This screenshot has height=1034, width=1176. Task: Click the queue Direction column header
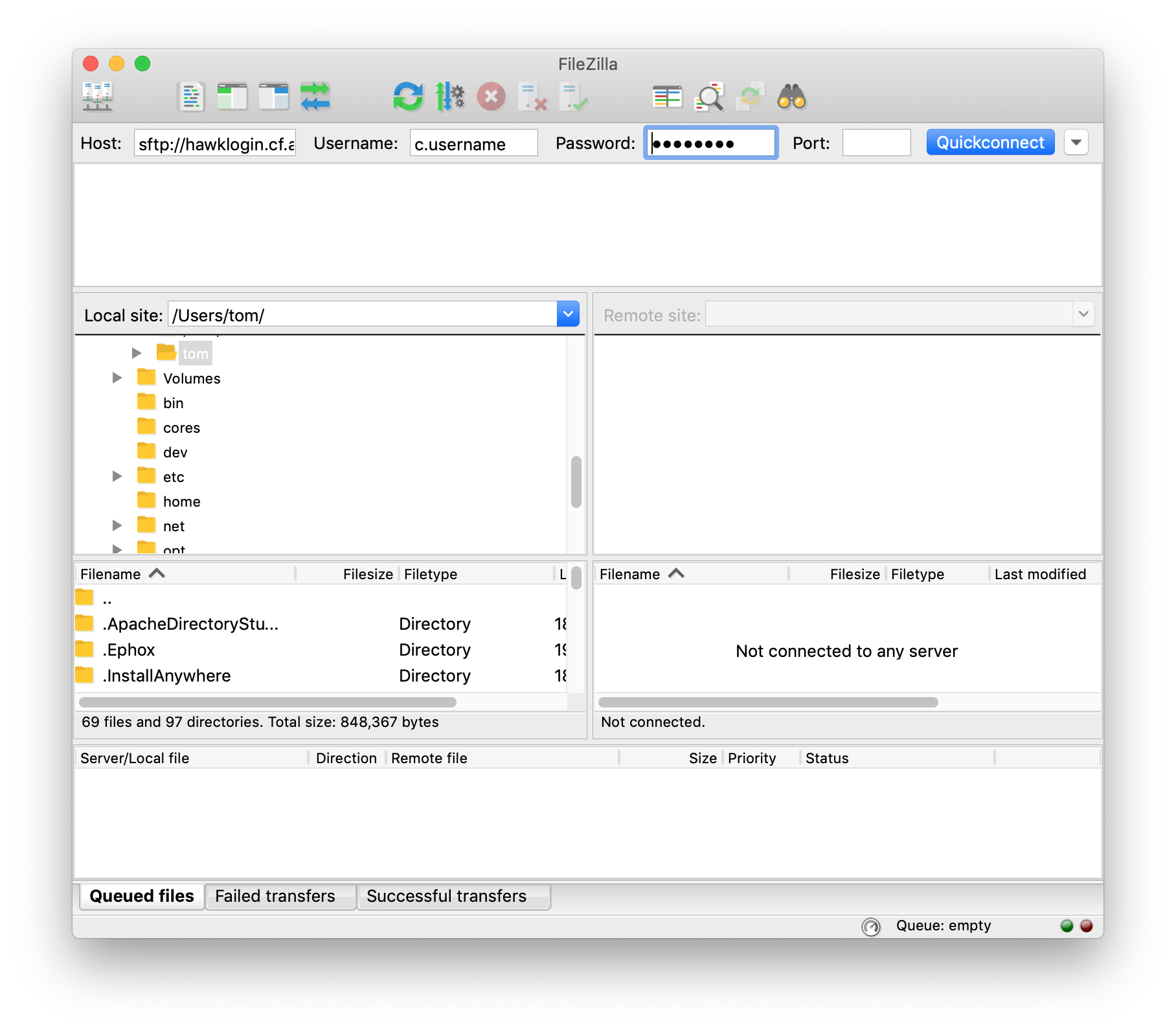[346, 758]
